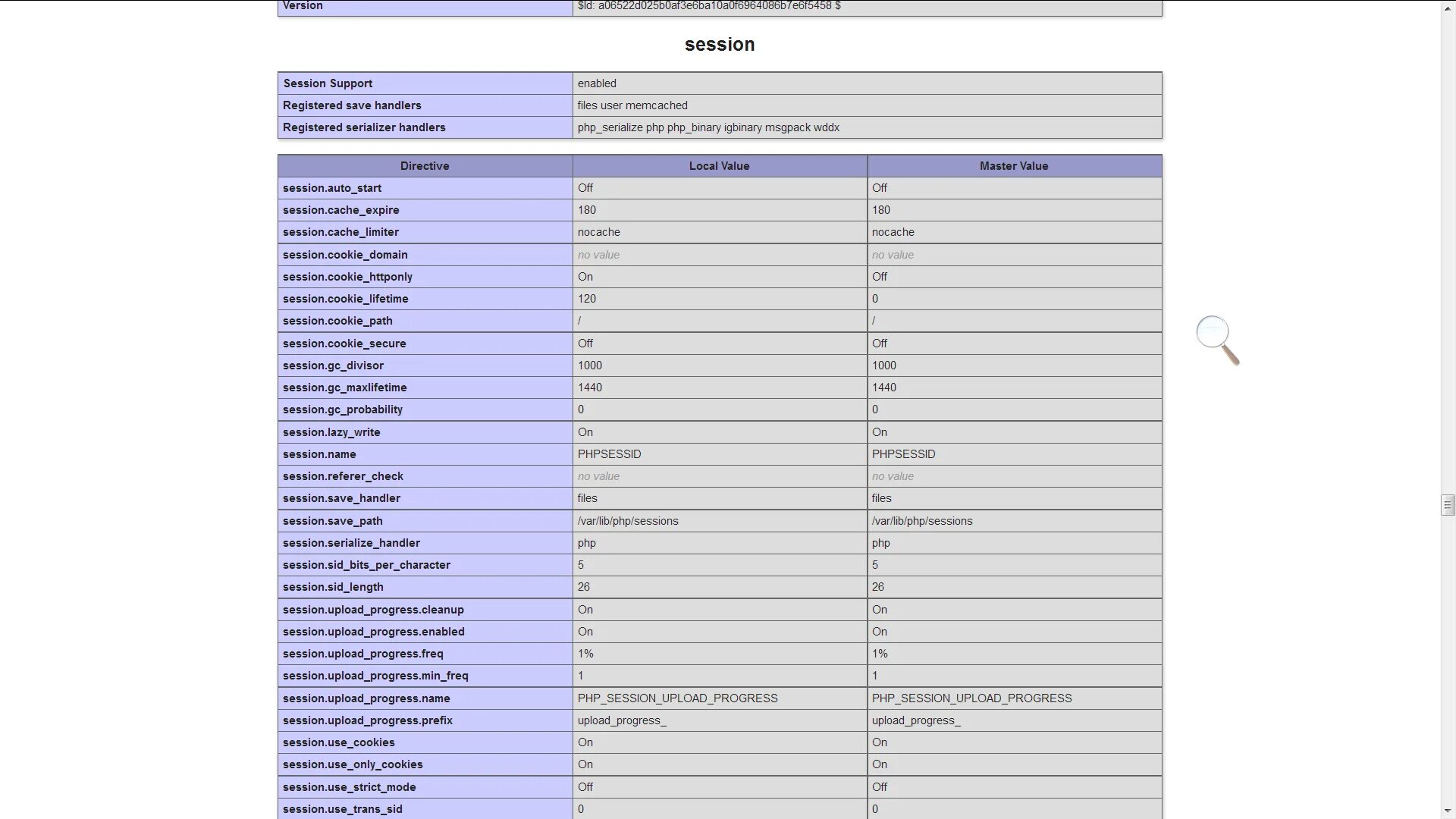Click the magnifying glass icon
Viewport: 1456px width, 819px height.
(1217, 340)
